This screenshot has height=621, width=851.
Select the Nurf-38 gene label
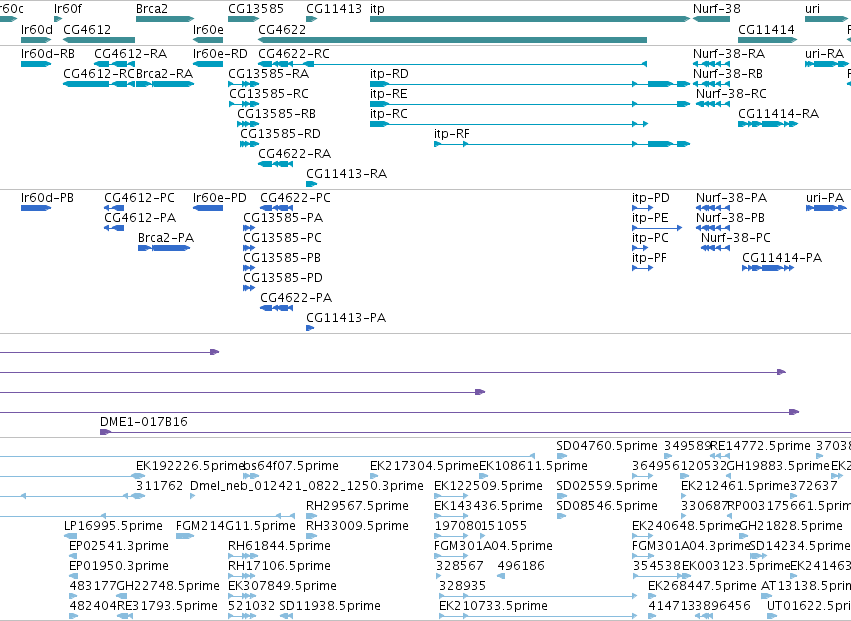coord(716,9)
